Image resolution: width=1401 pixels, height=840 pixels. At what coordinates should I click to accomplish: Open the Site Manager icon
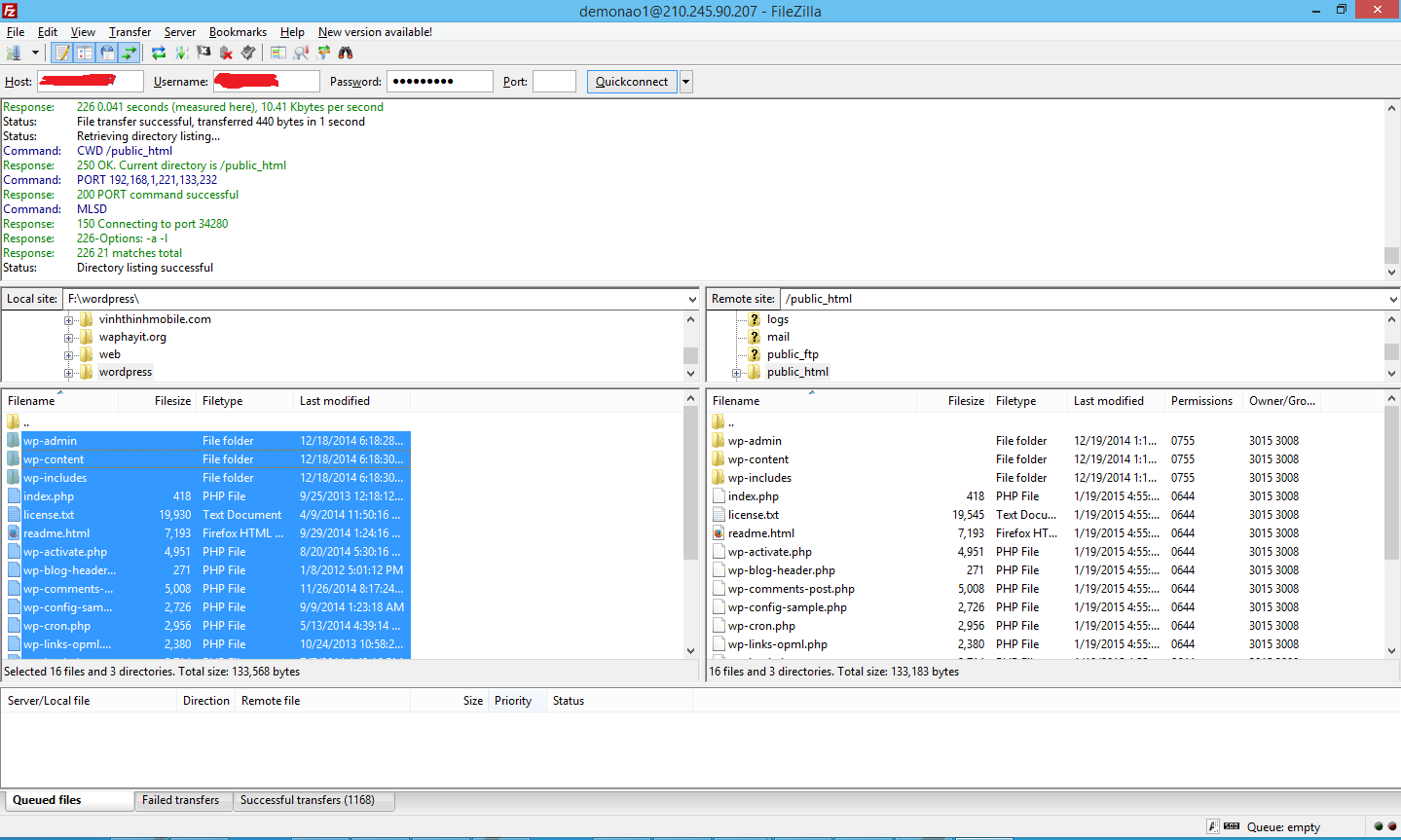pos(14,53)
